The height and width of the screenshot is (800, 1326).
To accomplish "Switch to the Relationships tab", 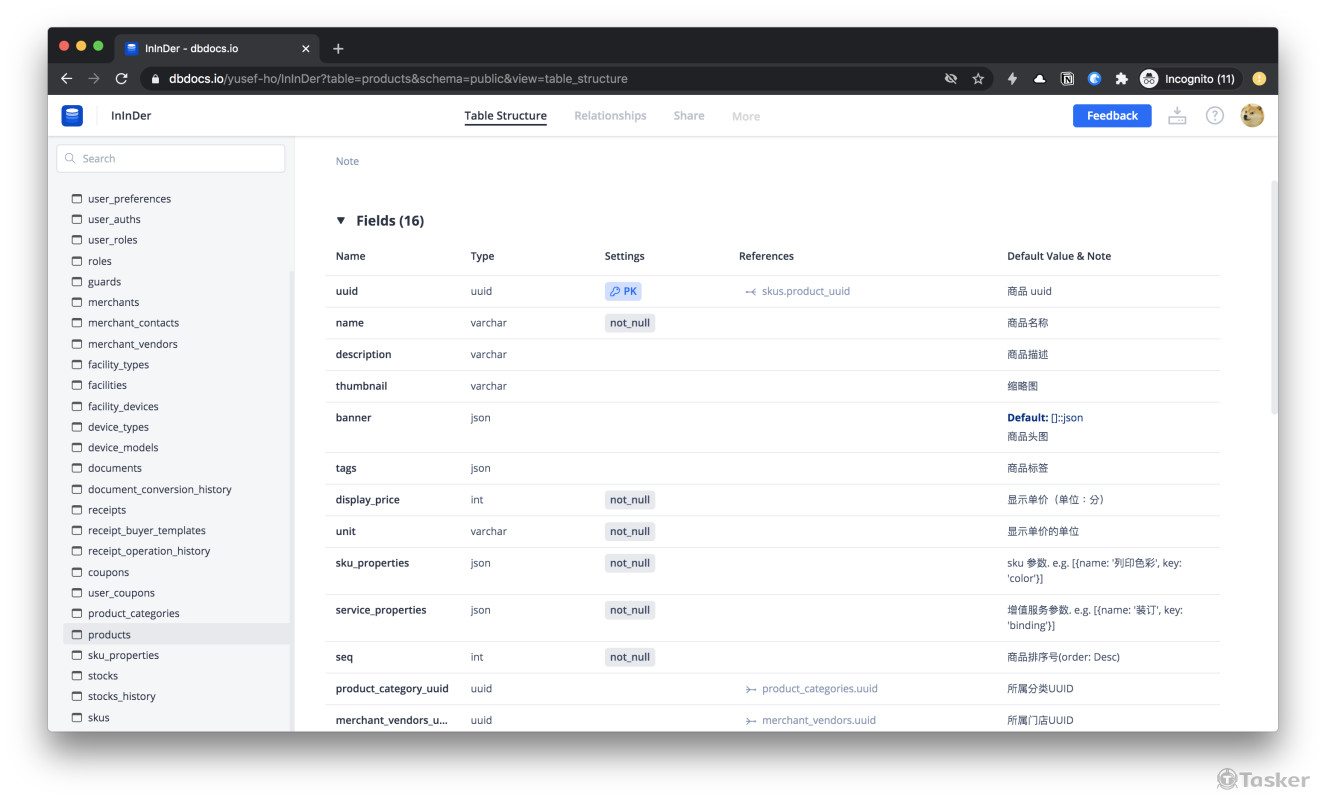I will click(x=610, y=116).
